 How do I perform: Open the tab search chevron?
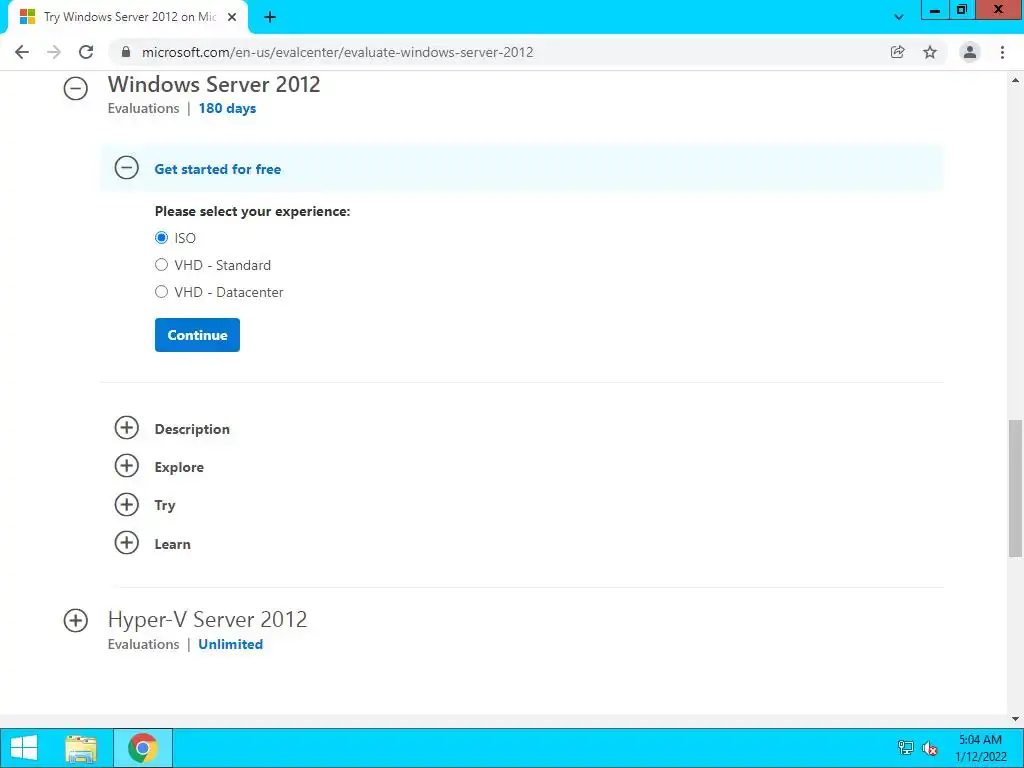[899, 18]
